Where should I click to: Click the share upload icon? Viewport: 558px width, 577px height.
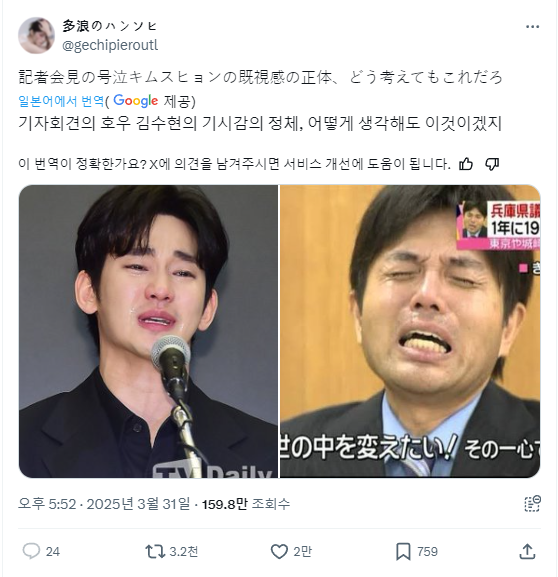527,551
